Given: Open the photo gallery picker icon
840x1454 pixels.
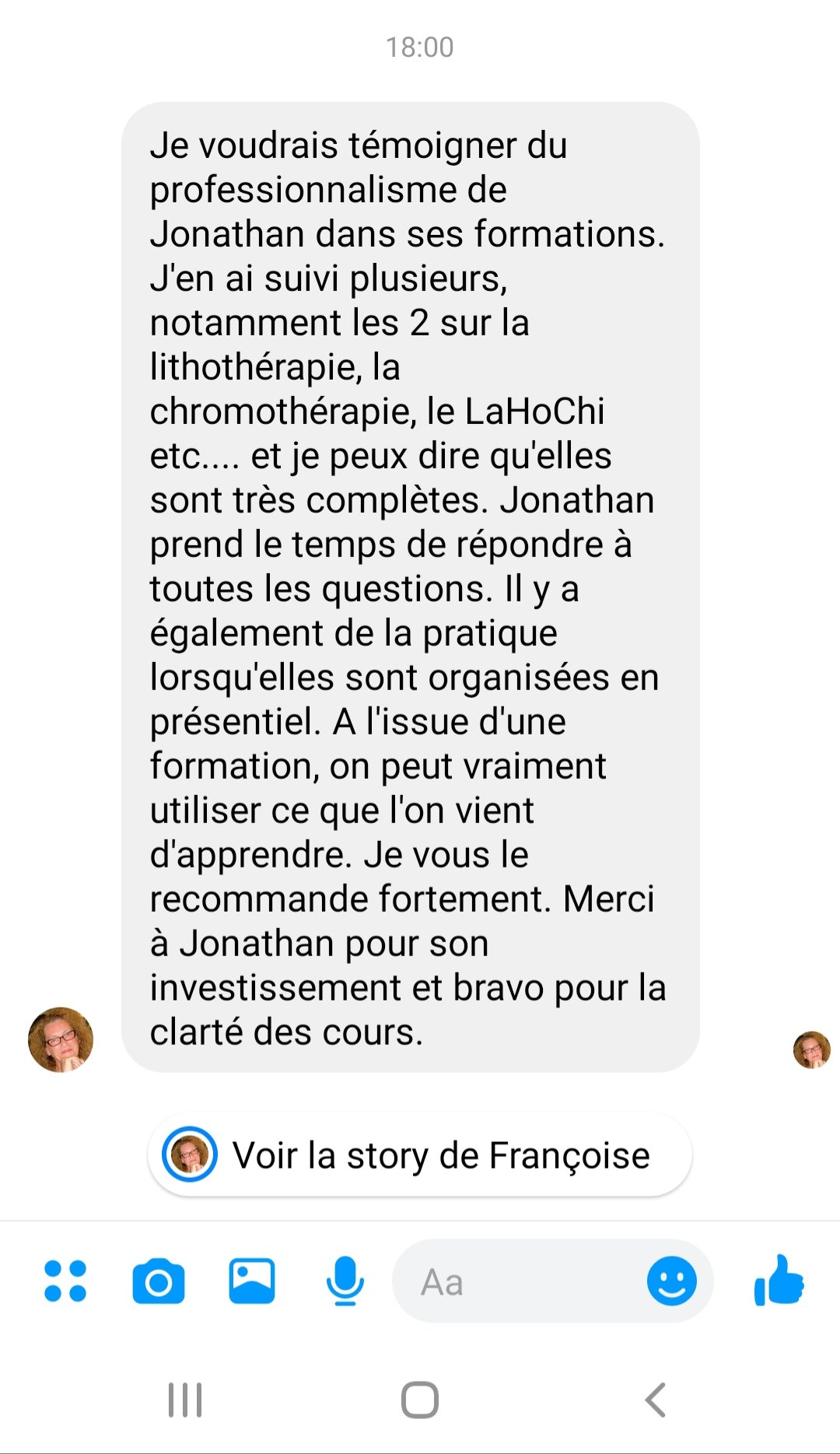Looking at the screenshot, I should click(x=252, y=1281).
